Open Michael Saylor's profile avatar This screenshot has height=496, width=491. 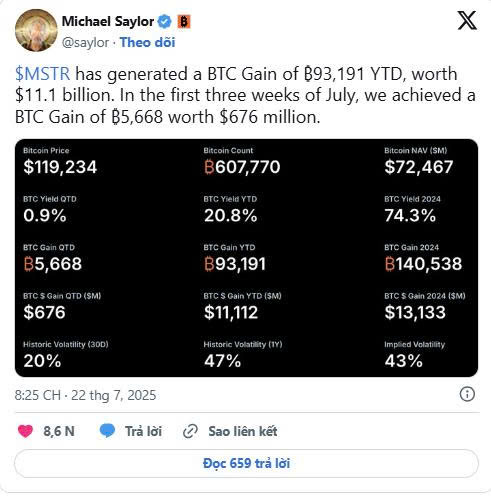click(36, 30)
